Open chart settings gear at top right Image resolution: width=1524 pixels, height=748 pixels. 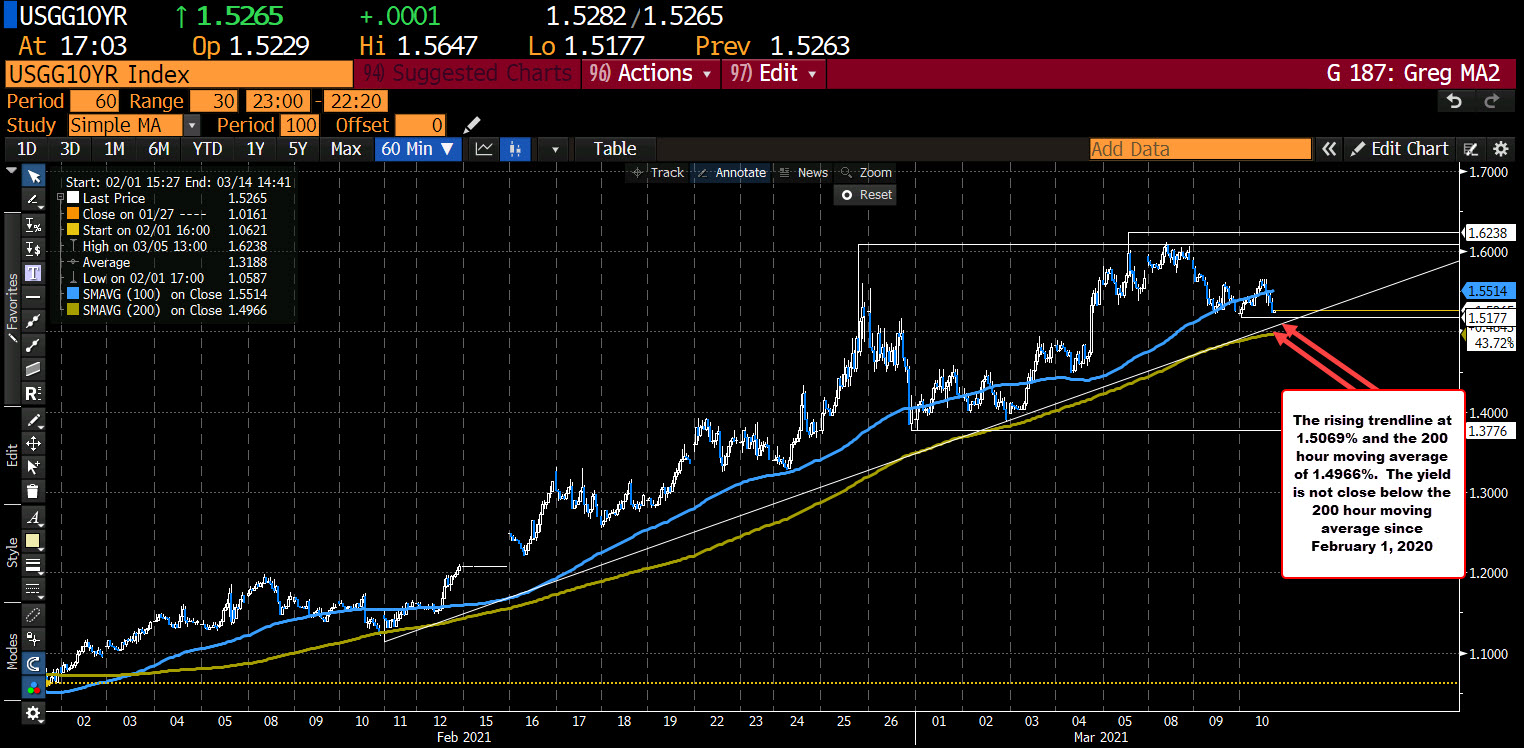[x=1500, y=149]
